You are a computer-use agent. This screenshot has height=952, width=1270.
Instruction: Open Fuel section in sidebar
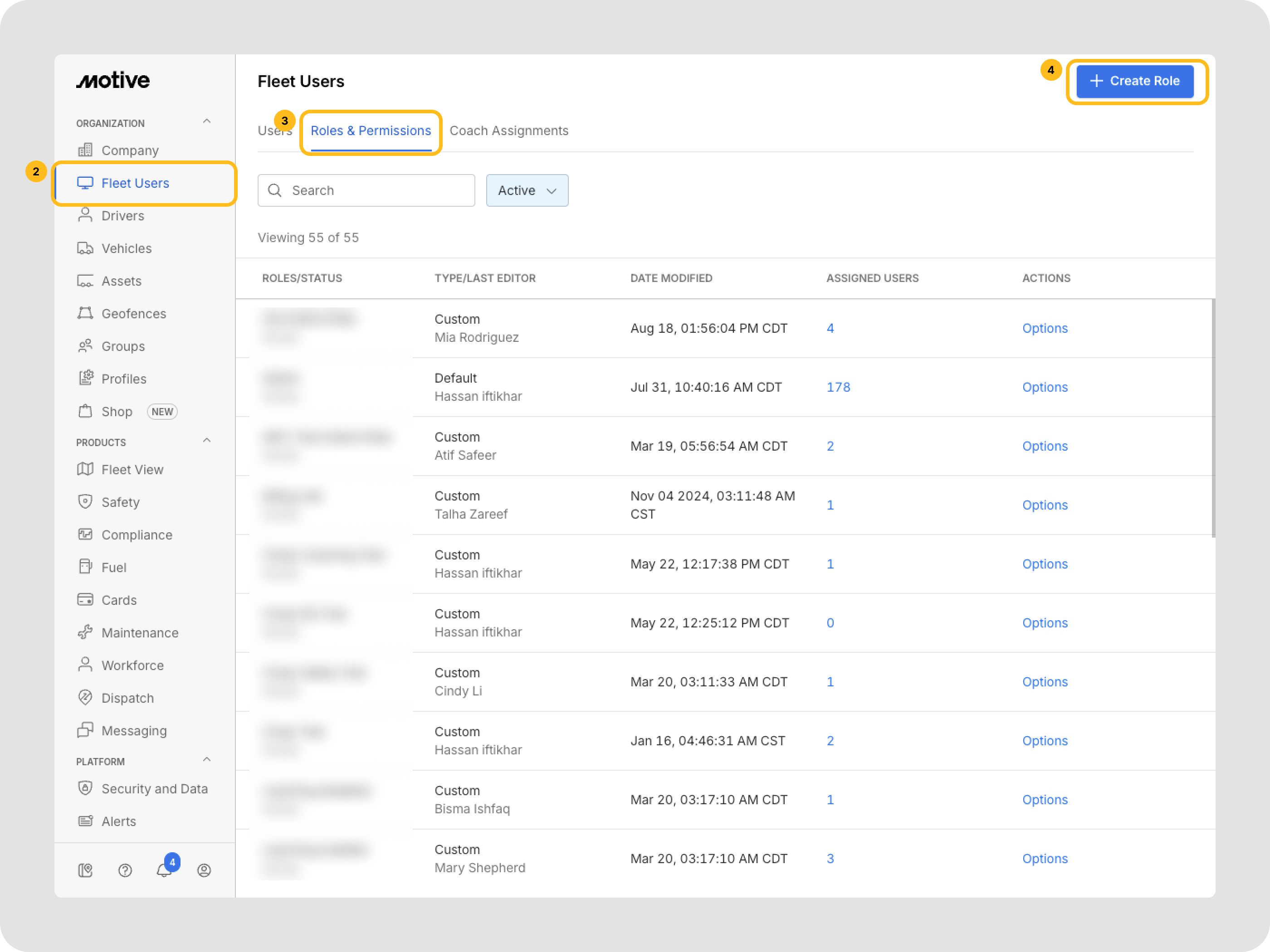pos(114,567)
